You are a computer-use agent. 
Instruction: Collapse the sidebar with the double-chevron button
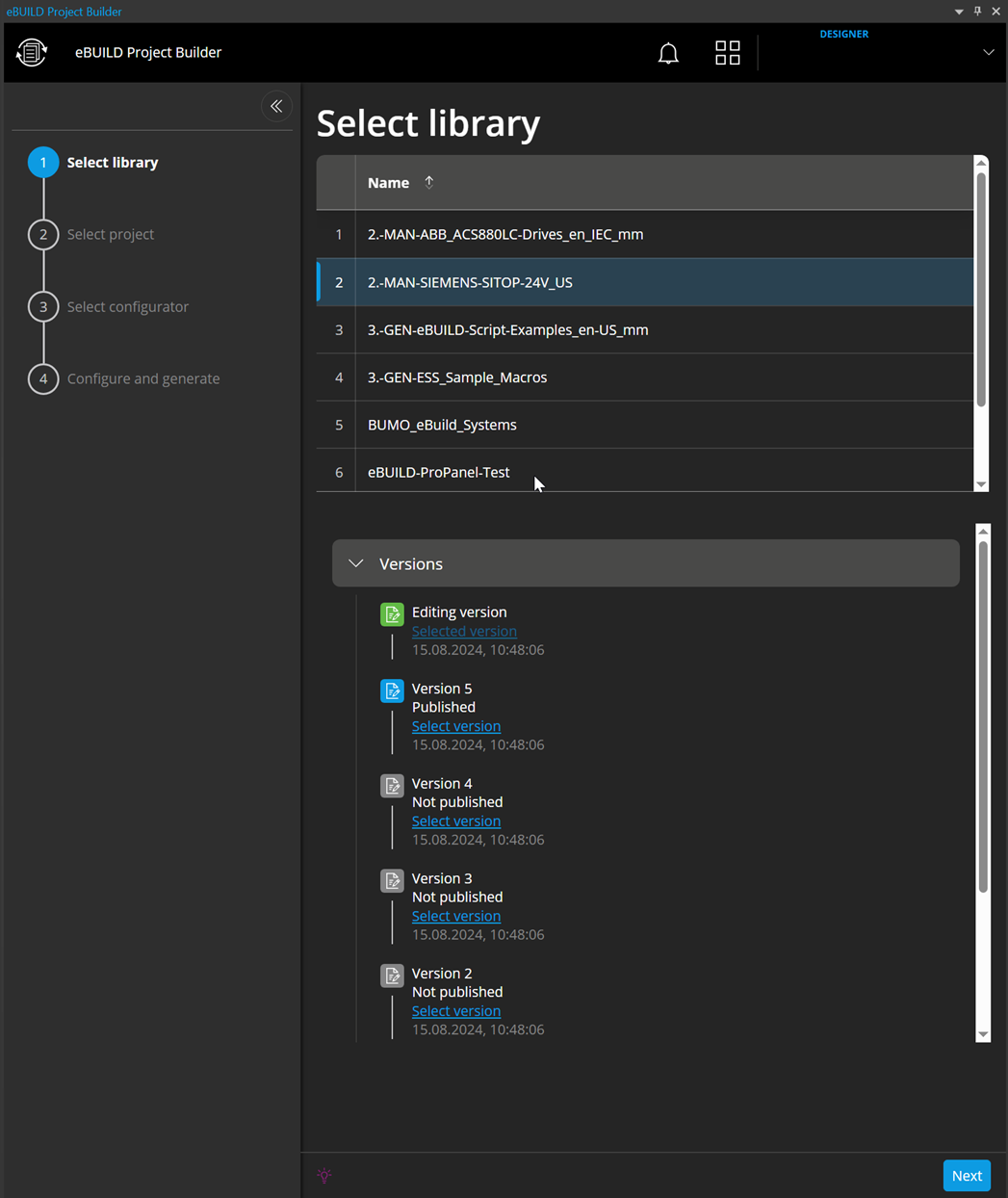point(276,106)
